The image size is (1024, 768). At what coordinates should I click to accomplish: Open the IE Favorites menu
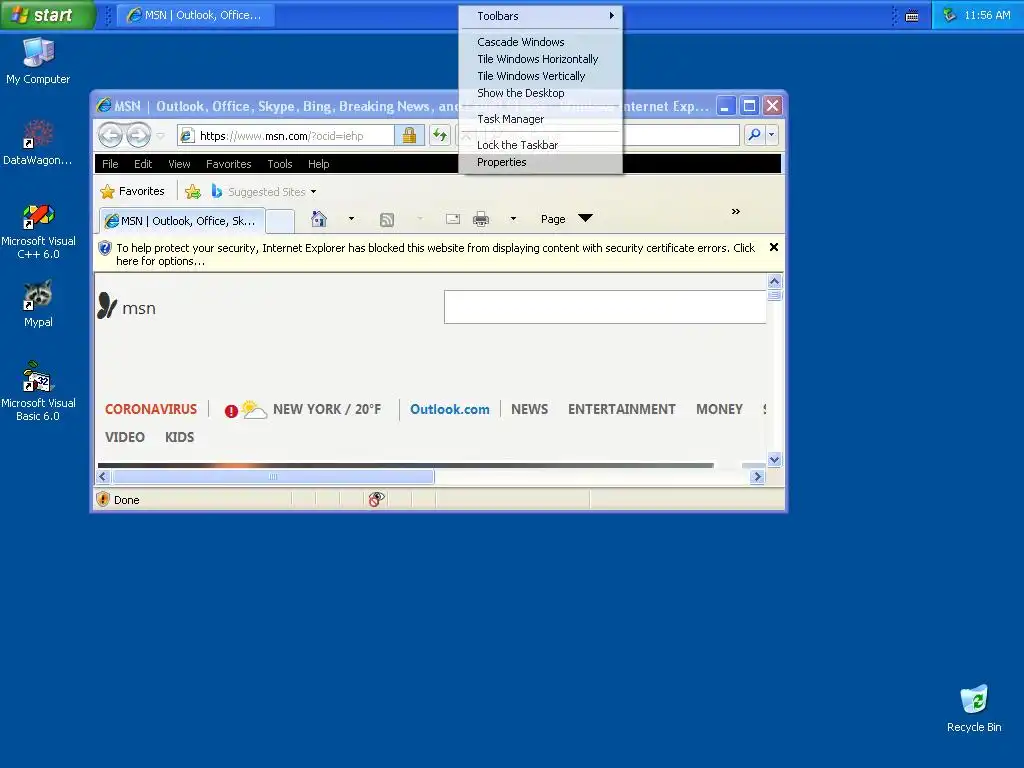coord(229,164)
